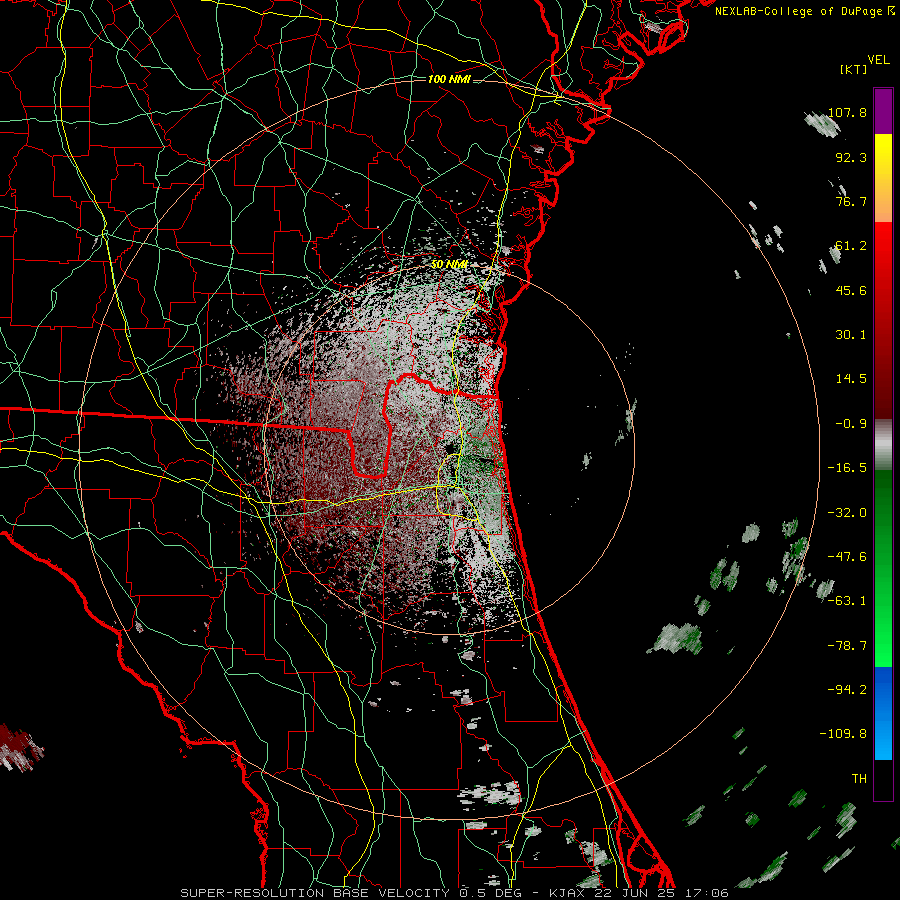The width and height of the screenshot is (900, 900).
Task: Click the 45.6 velocity scale value
Action: (851, 290)
